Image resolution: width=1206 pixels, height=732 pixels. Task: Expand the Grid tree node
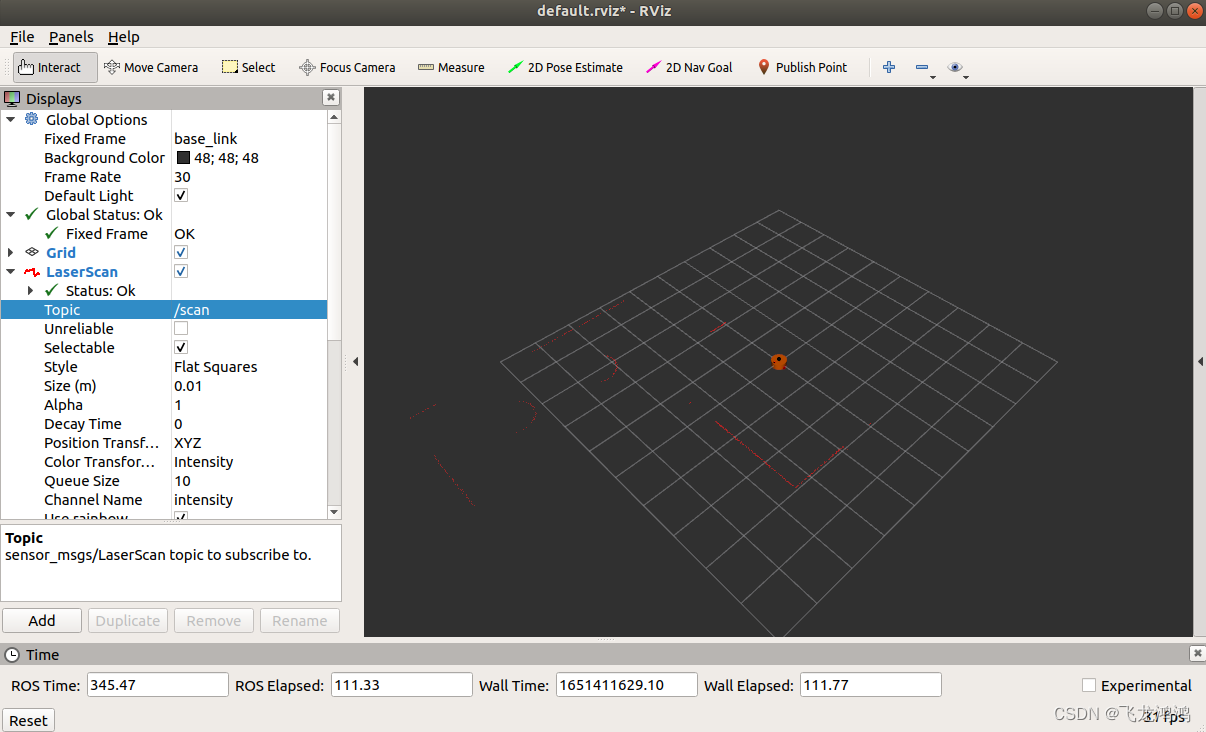11,253
